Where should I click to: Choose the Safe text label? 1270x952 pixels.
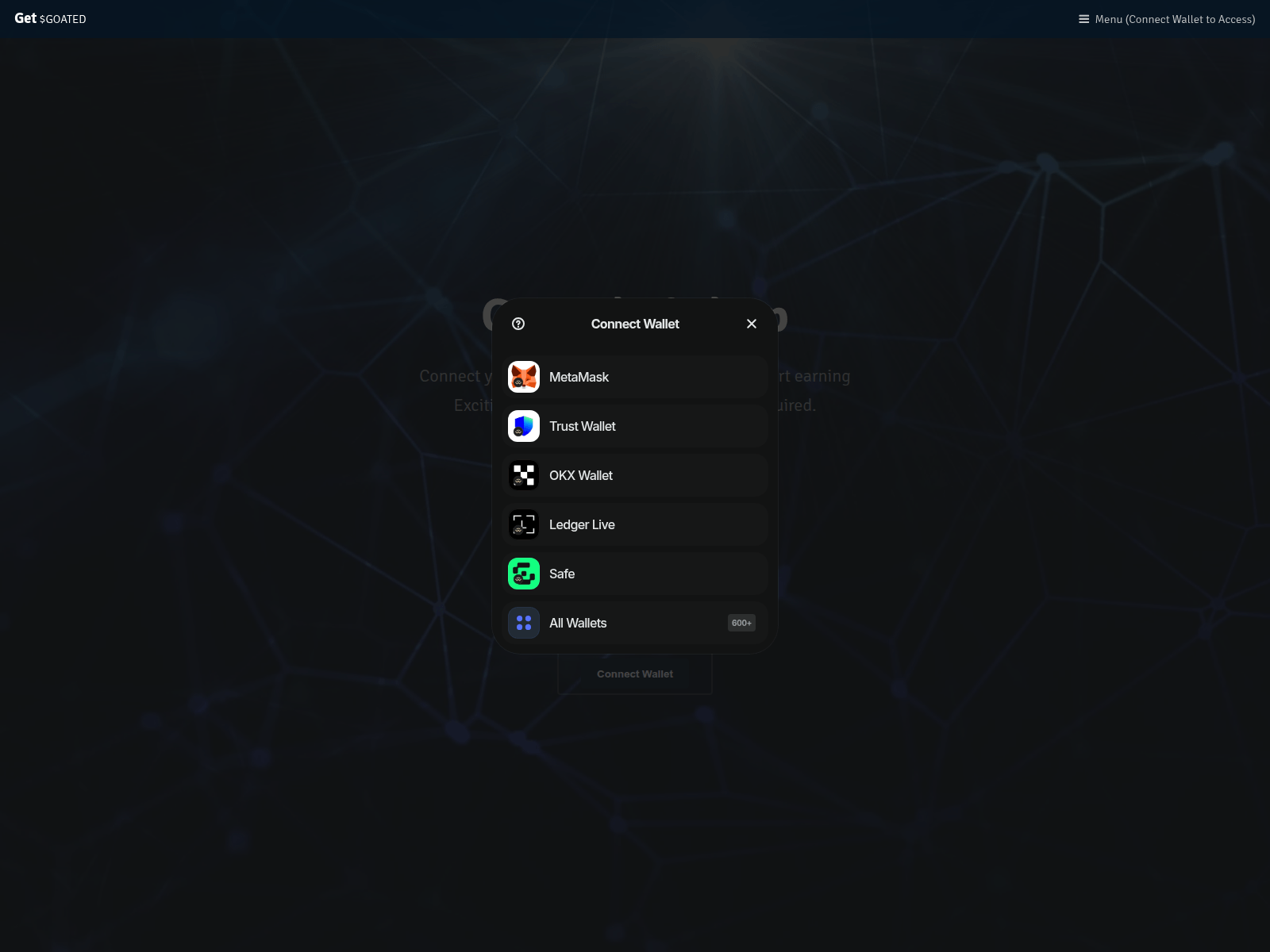coord(562,574)
